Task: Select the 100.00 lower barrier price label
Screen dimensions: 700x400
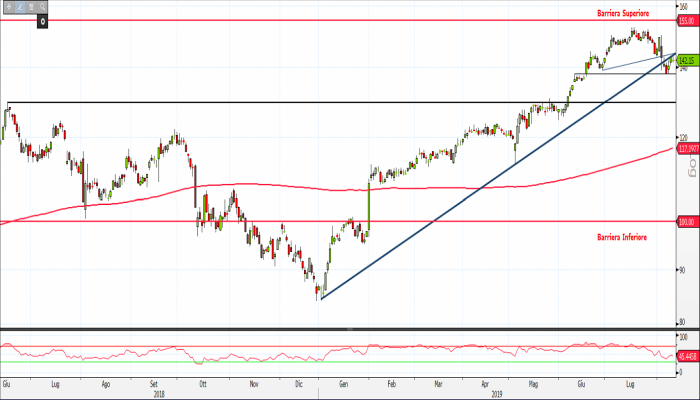Action: (x=687, y=222)
